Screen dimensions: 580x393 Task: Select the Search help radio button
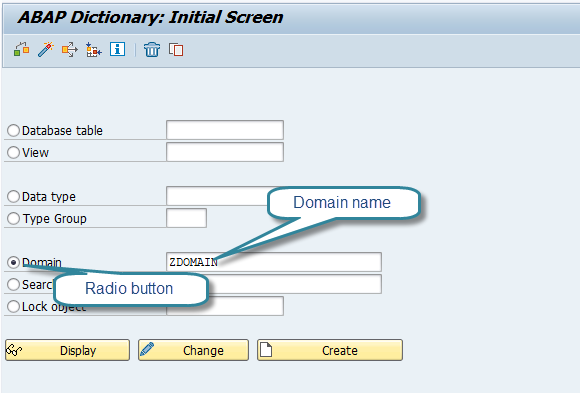(x=13, y=284)
